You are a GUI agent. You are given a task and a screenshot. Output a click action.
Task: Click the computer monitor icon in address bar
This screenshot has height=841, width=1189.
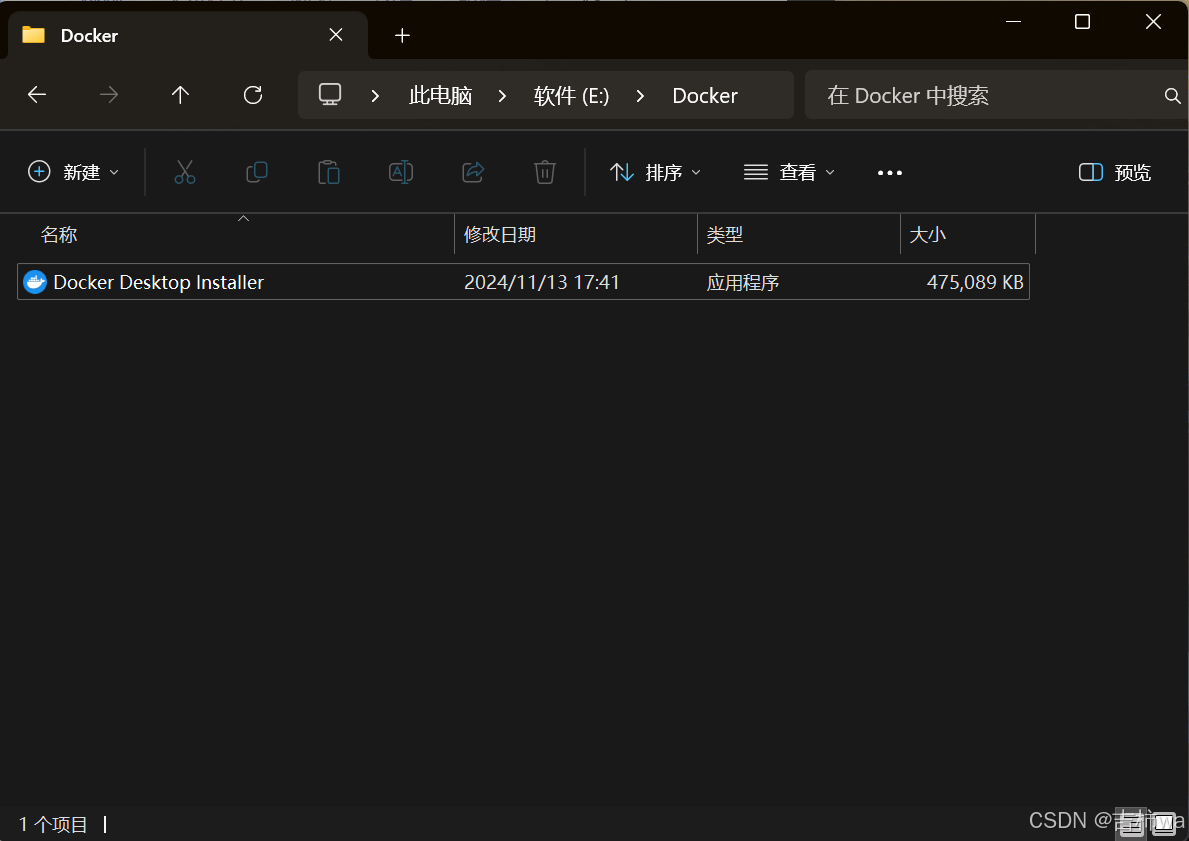pyautogui.click(x=330, y=95)
